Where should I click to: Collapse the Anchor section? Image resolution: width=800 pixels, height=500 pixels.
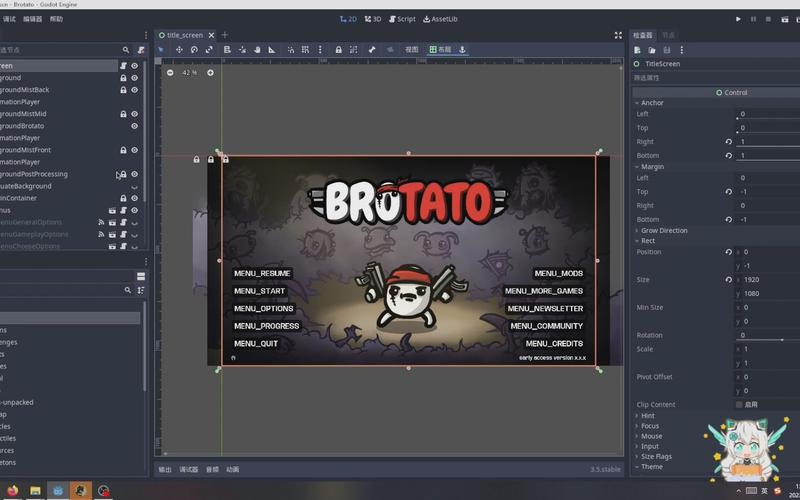point(648,103)
